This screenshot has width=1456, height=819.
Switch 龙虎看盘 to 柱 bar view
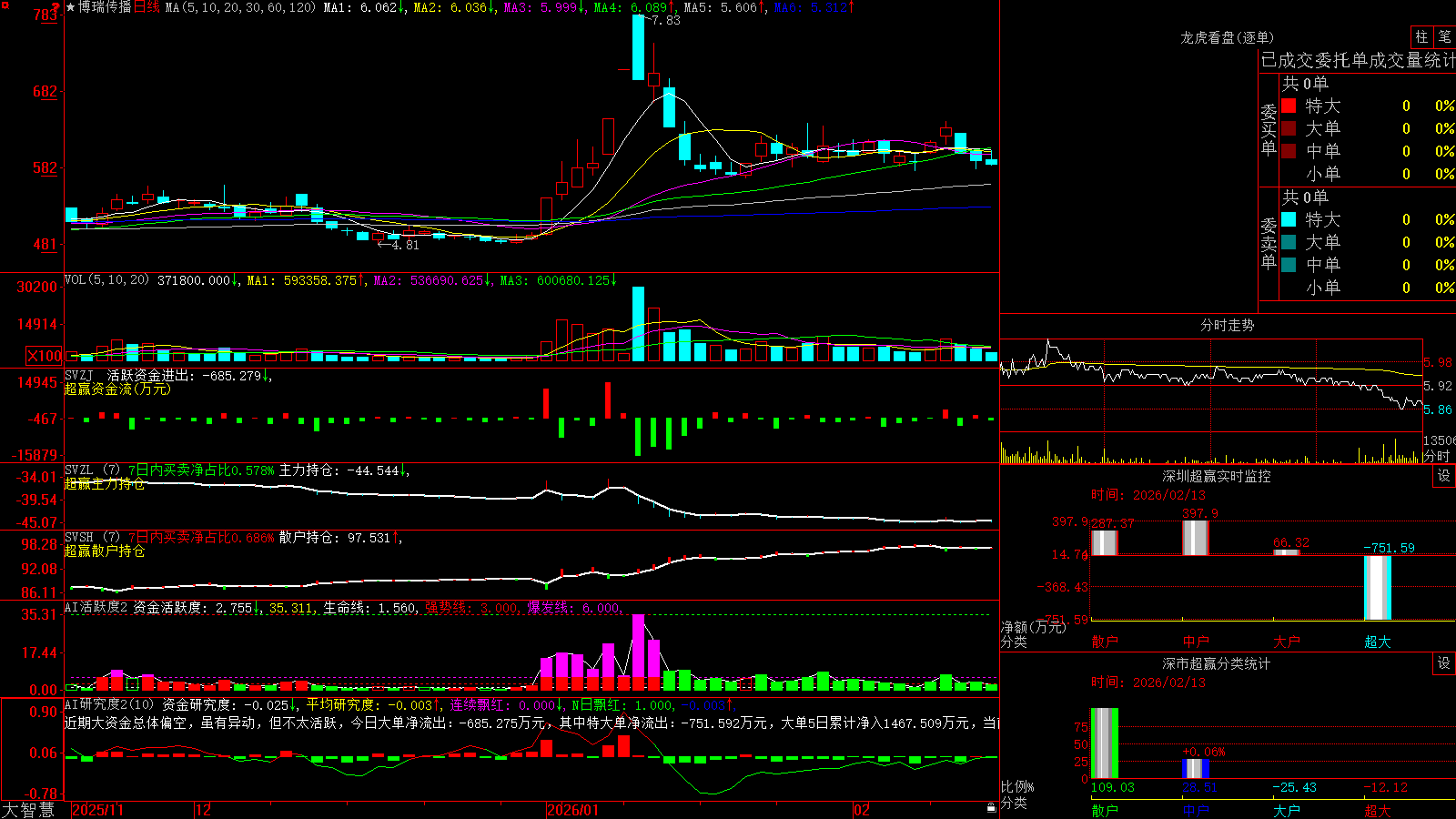(1421, 36)
